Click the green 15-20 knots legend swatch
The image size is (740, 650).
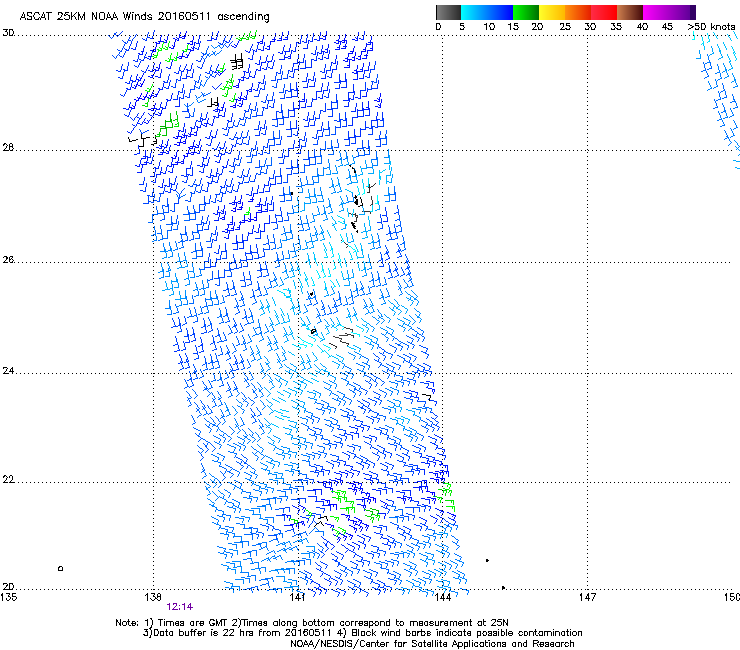[526, 12]
